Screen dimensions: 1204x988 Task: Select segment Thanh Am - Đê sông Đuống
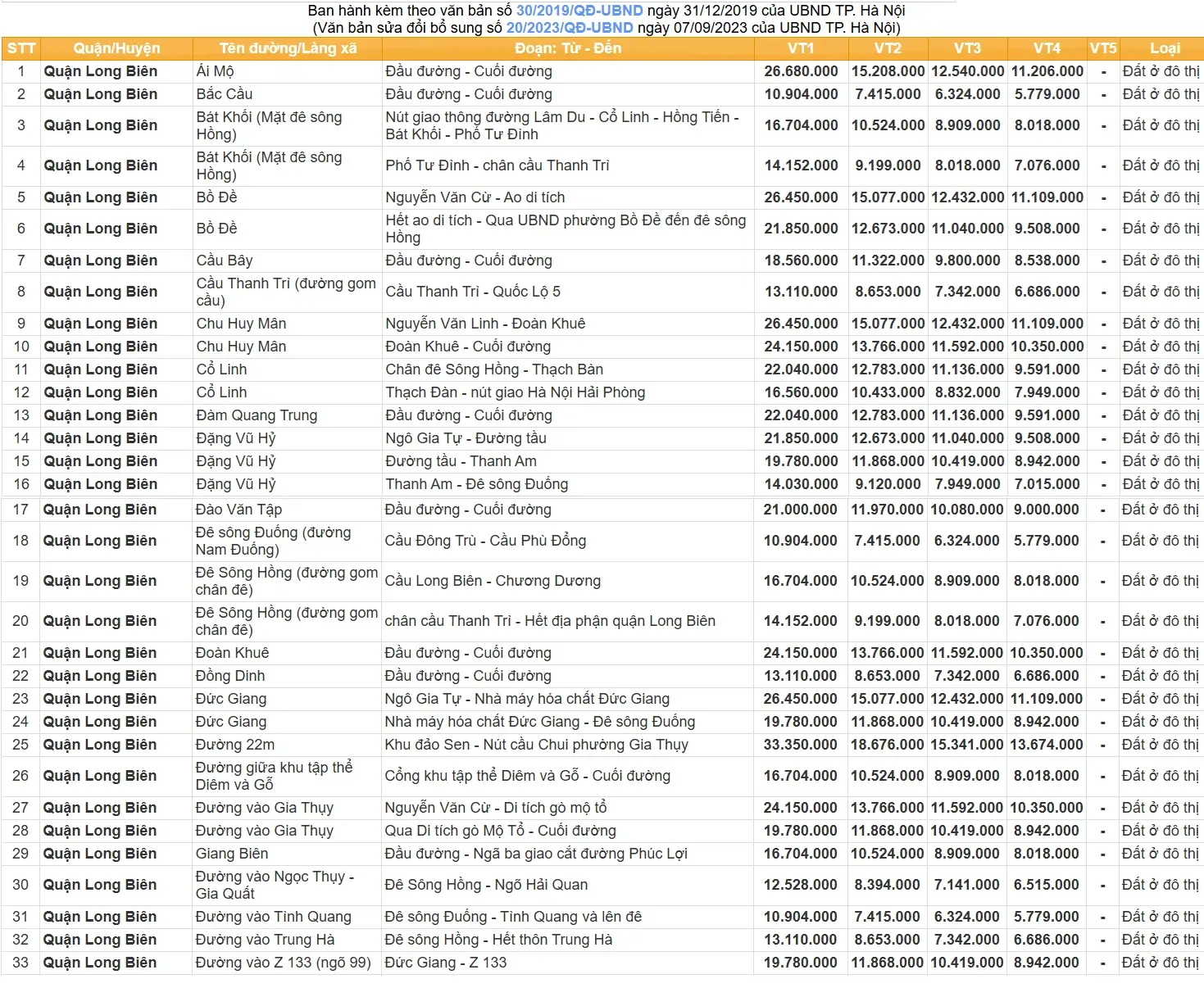coord(477,484)
